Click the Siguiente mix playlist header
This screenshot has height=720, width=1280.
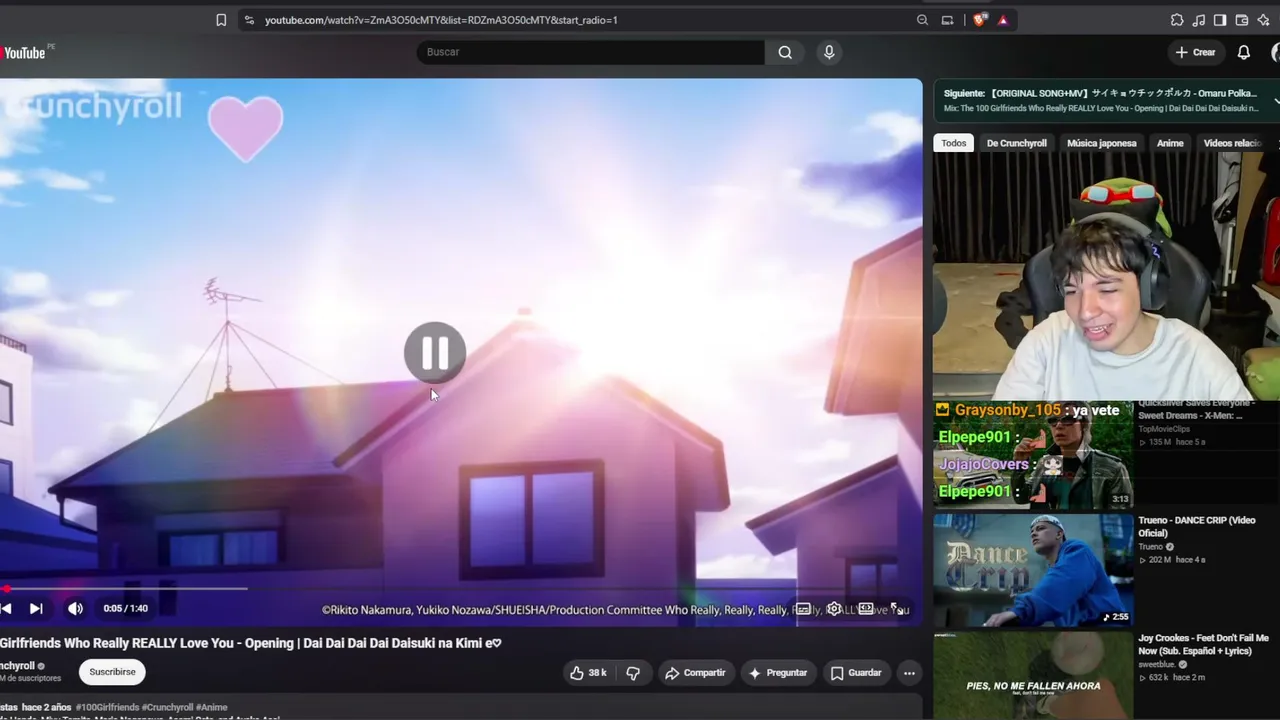tap(1107, 100)
